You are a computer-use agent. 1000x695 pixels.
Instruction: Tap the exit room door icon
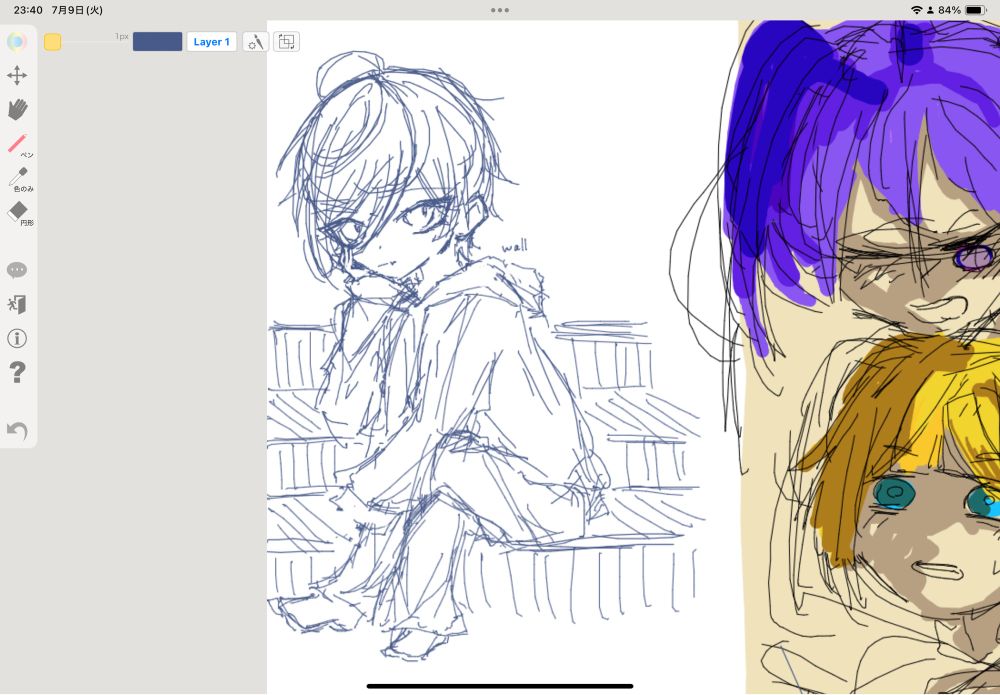(17, 304)
